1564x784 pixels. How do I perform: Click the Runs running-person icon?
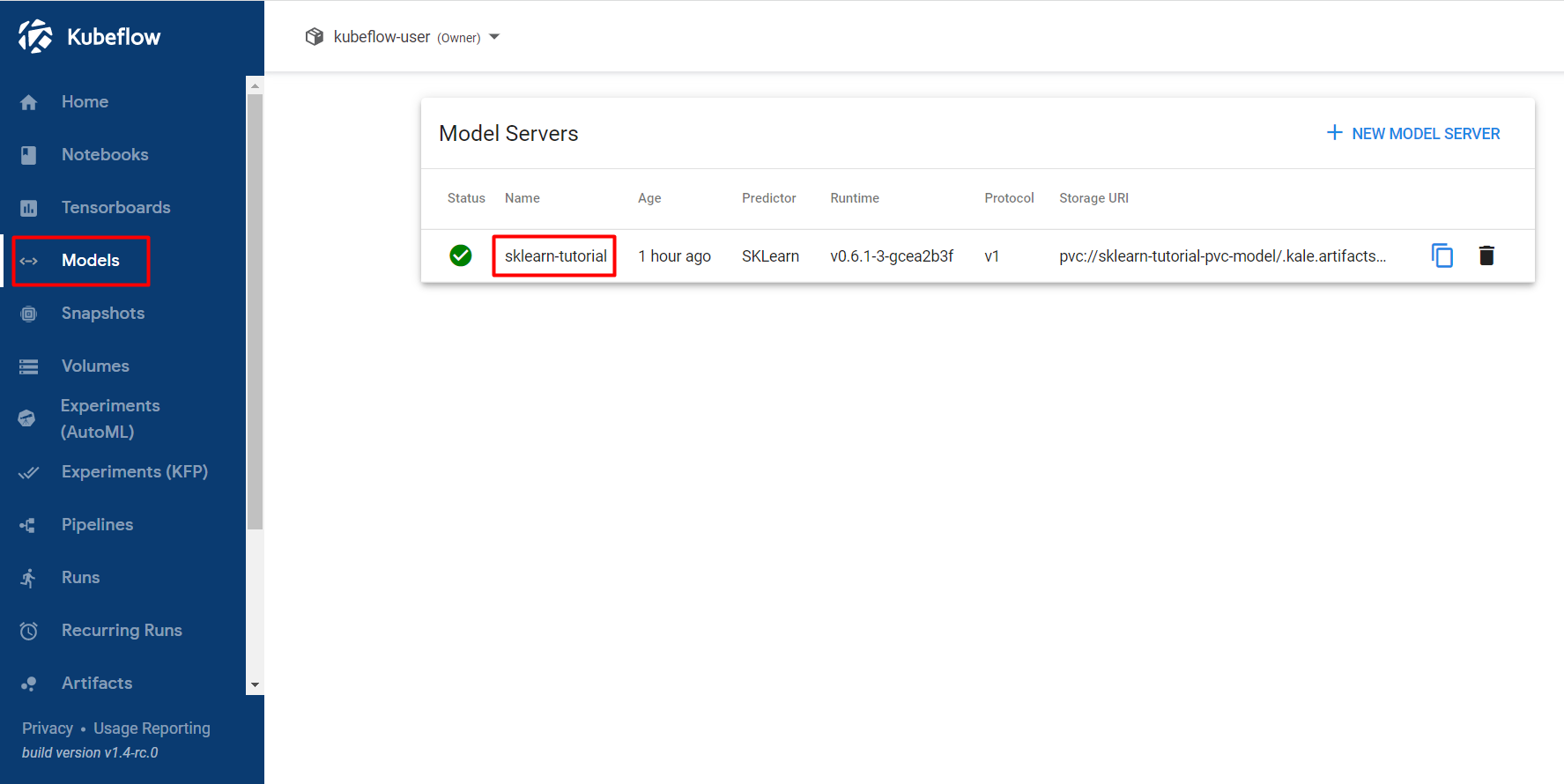click(x=28, y=578)
